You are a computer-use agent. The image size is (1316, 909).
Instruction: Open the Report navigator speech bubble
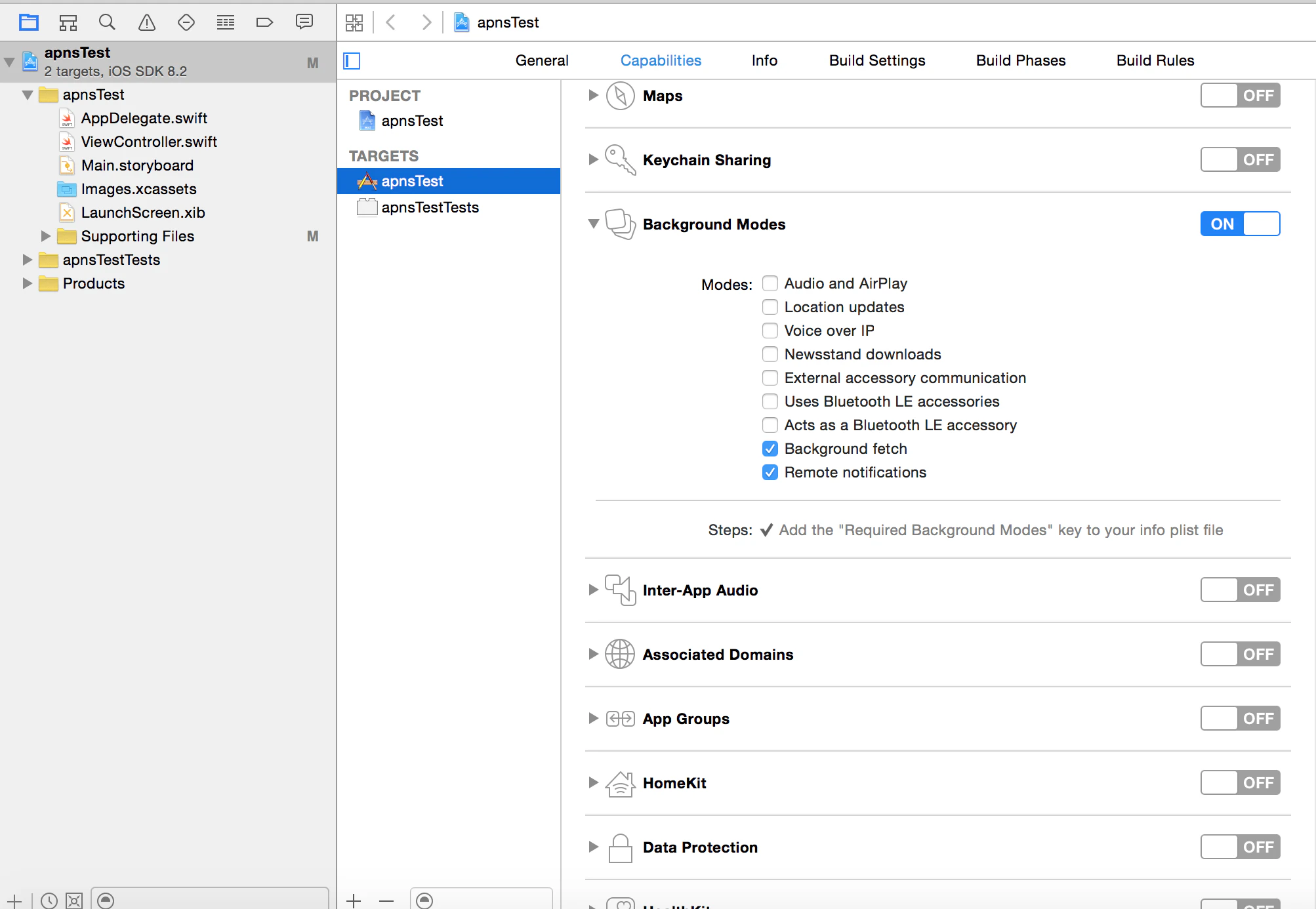pyautogui.click(x=304, y=22)
